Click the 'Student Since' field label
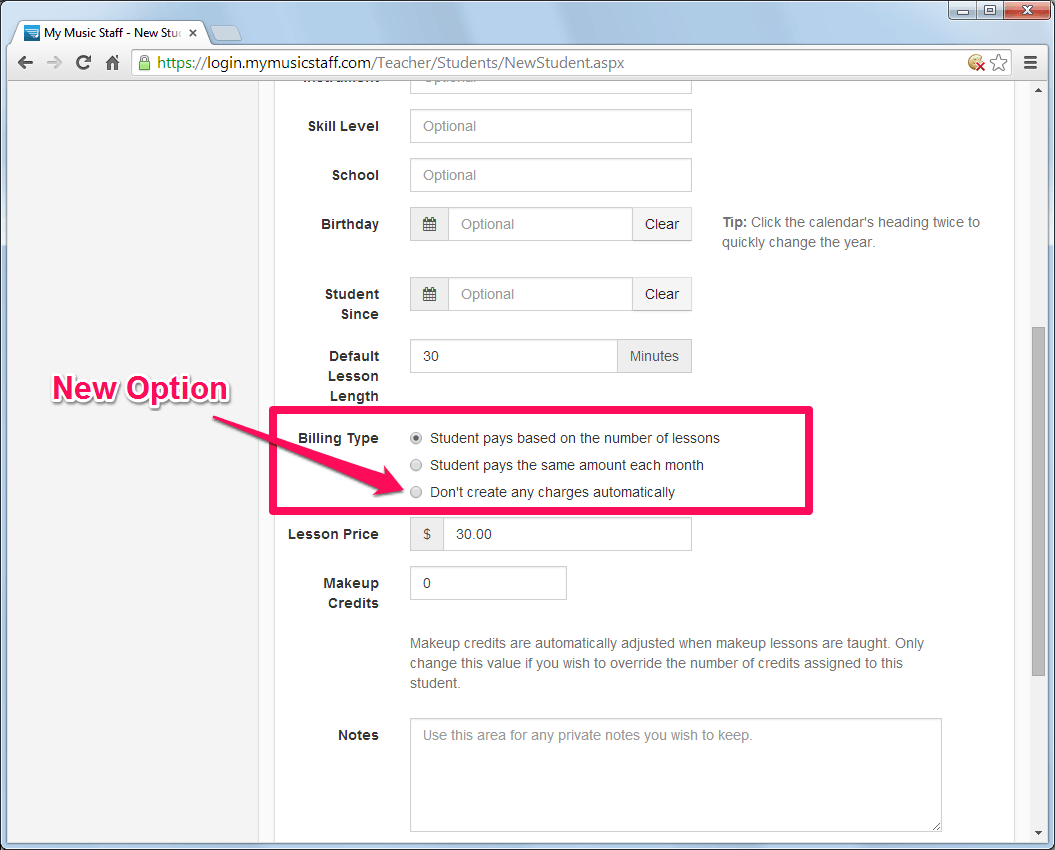This screenshot has height=850, width=1055. [x=352, y=304]
